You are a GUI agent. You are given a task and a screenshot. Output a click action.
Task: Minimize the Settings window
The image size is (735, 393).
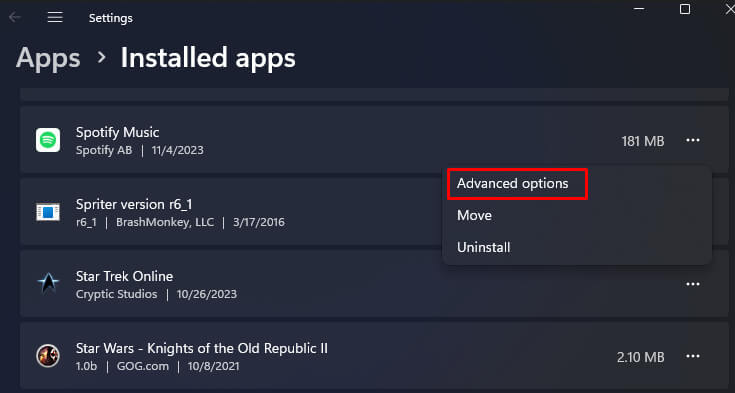tap(639, 9)
